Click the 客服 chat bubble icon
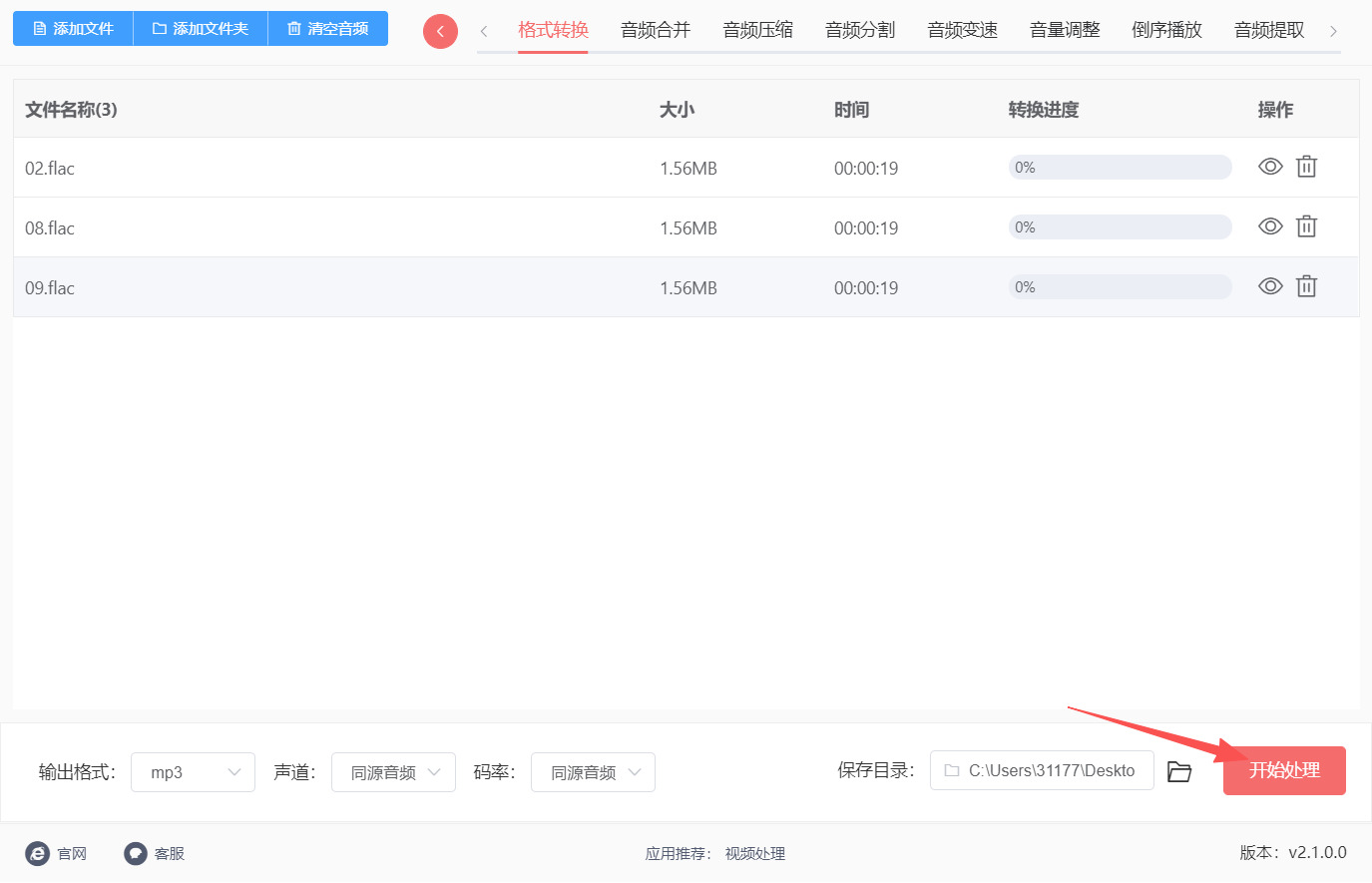1372x883 pixels. click(136, 853)
